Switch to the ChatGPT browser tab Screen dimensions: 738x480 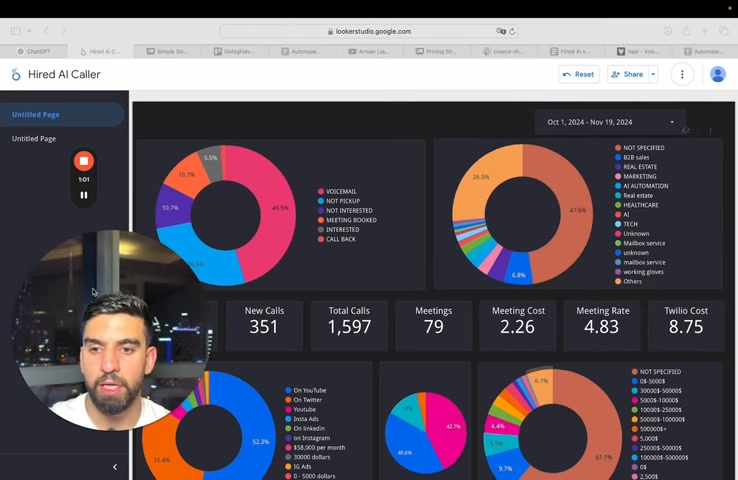click(34, 51)
